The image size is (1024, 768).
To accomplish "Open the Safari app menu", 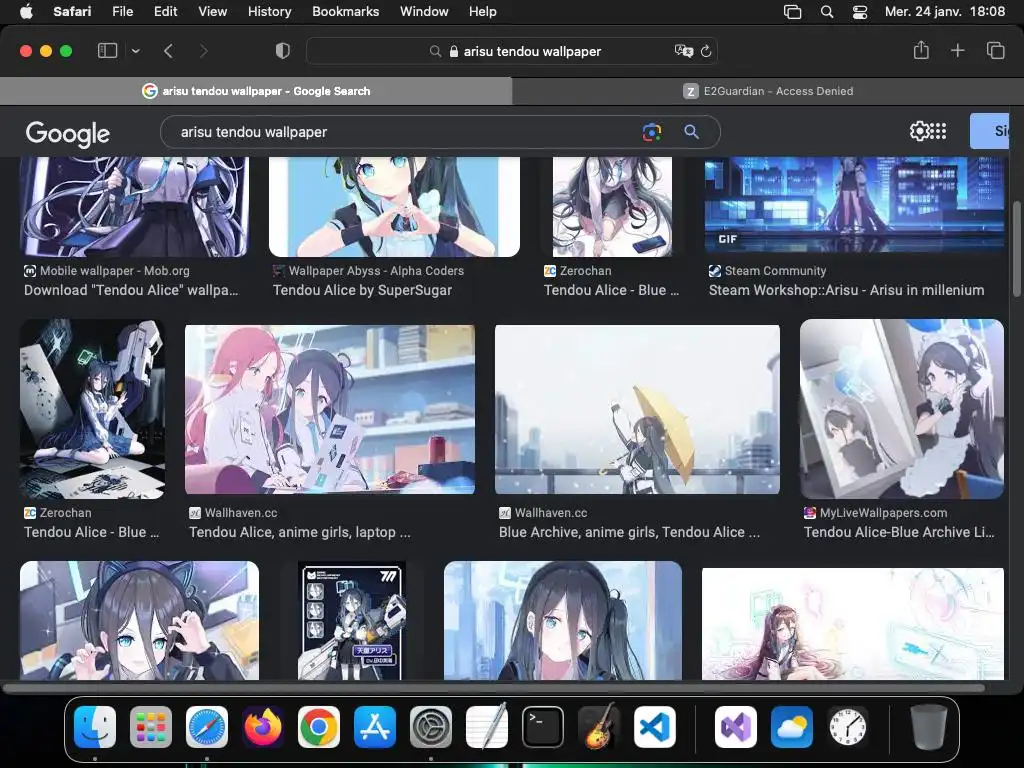I will click(x=72, y=11).
